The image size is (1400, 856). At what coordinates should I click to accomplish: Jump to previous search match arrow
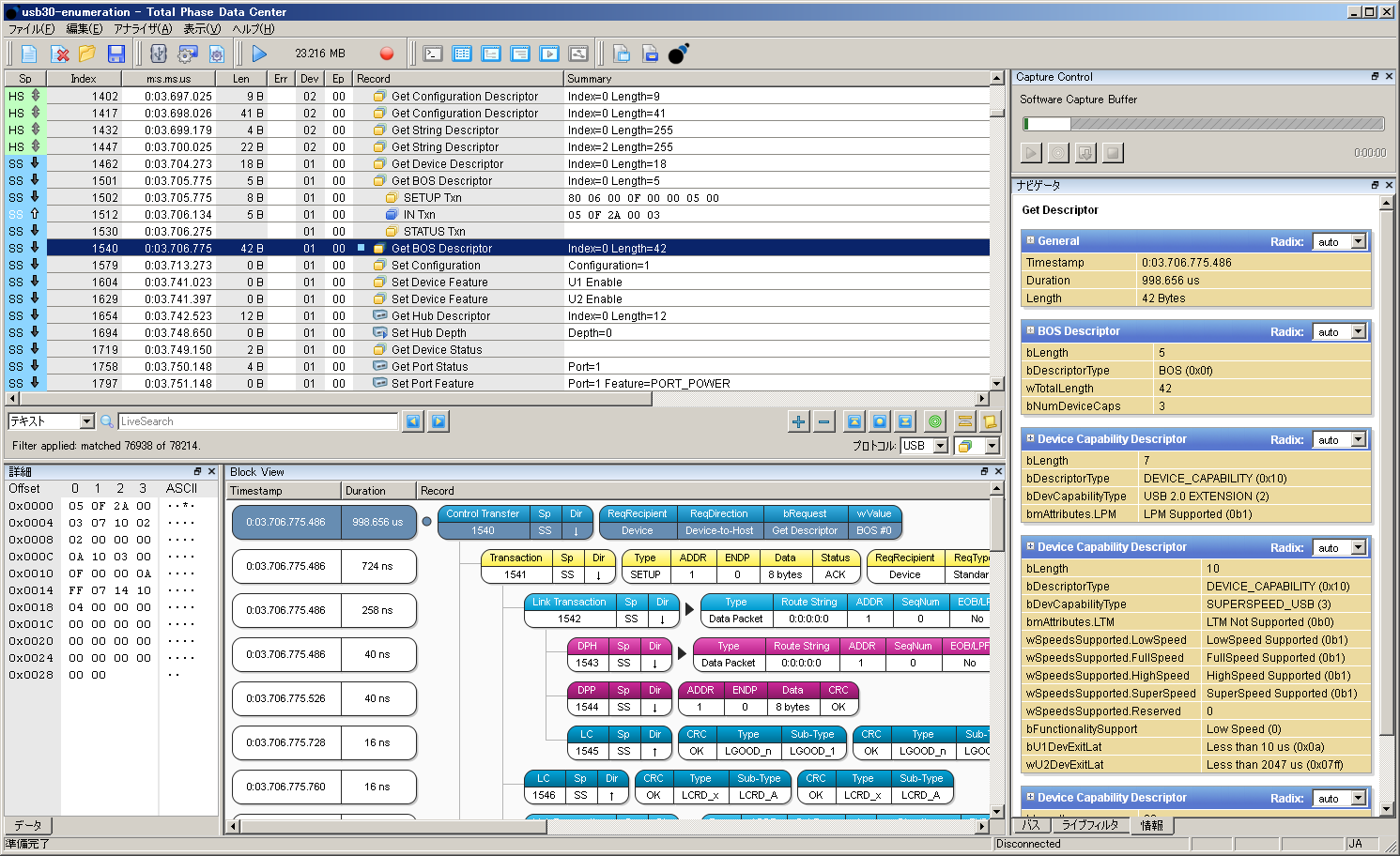tap(413, 421)
